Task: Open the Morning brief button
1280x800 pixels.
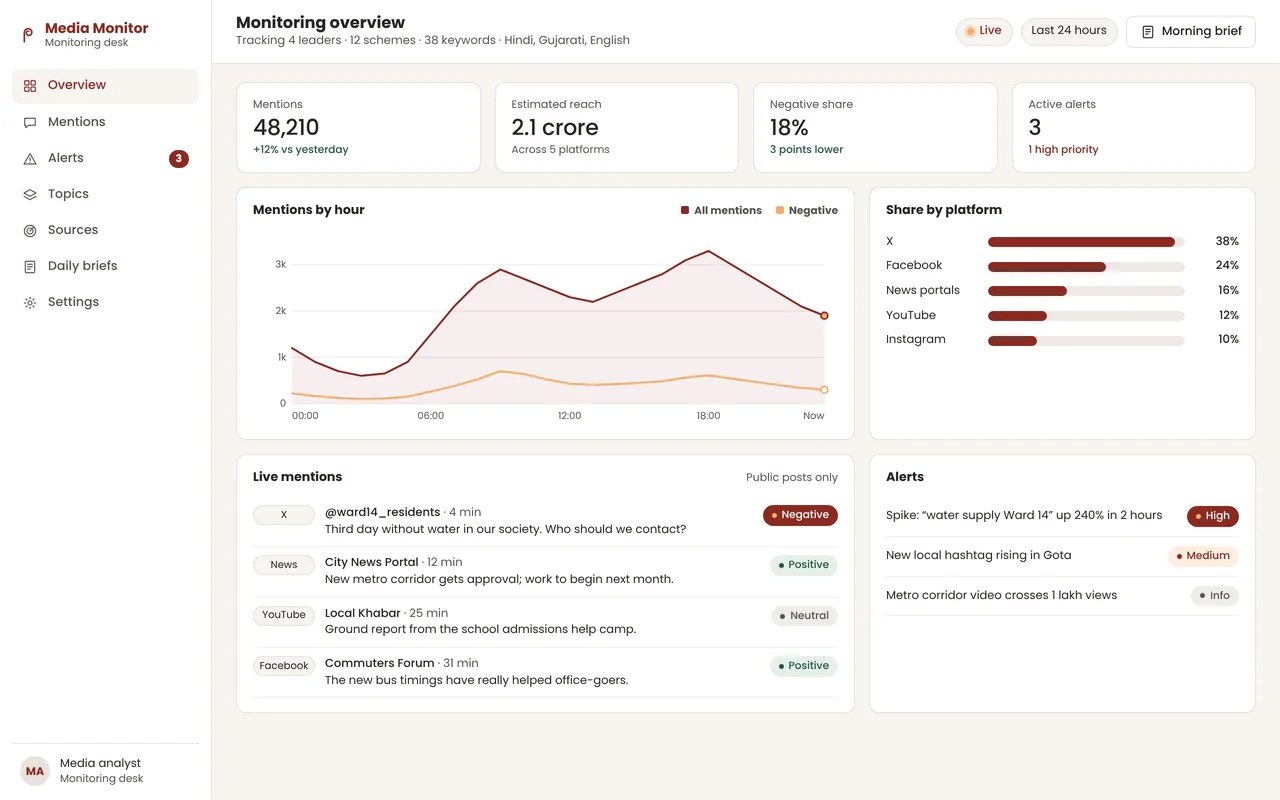Action: 1190,32
